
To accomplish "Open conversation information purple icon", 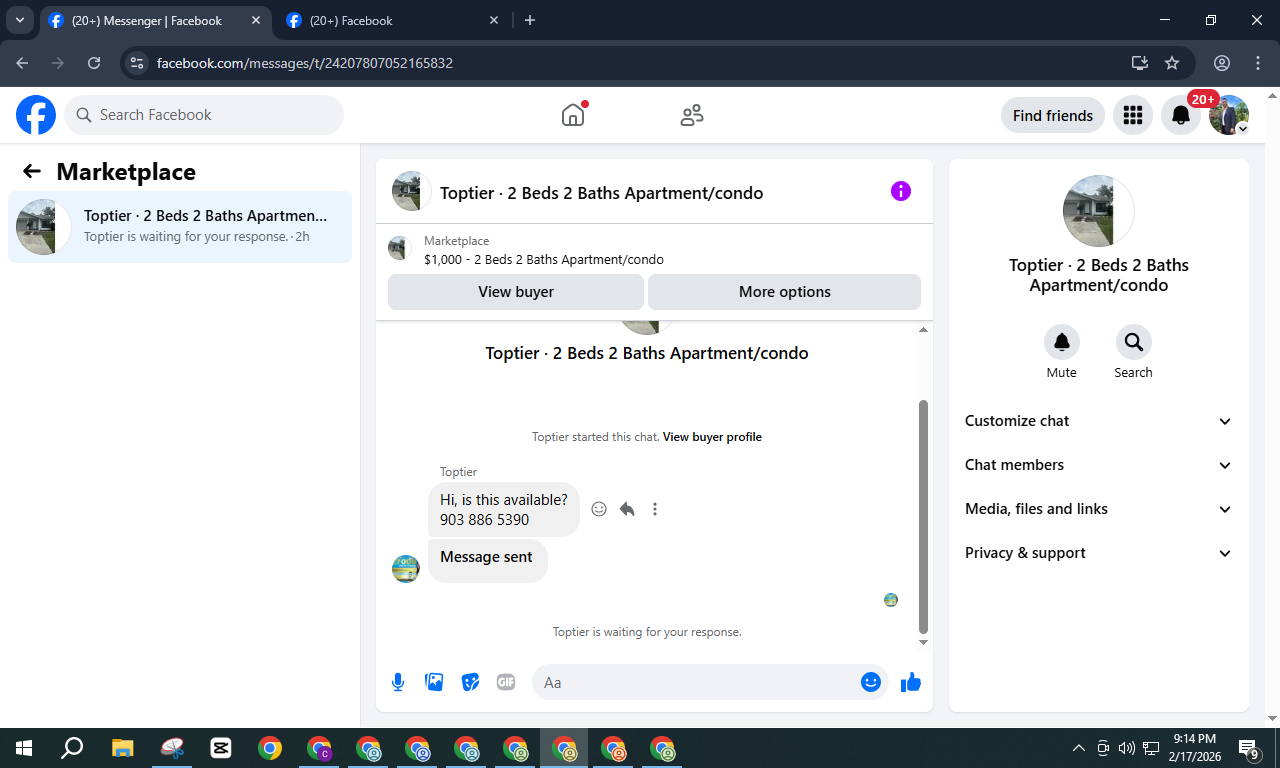I will 901,191.
